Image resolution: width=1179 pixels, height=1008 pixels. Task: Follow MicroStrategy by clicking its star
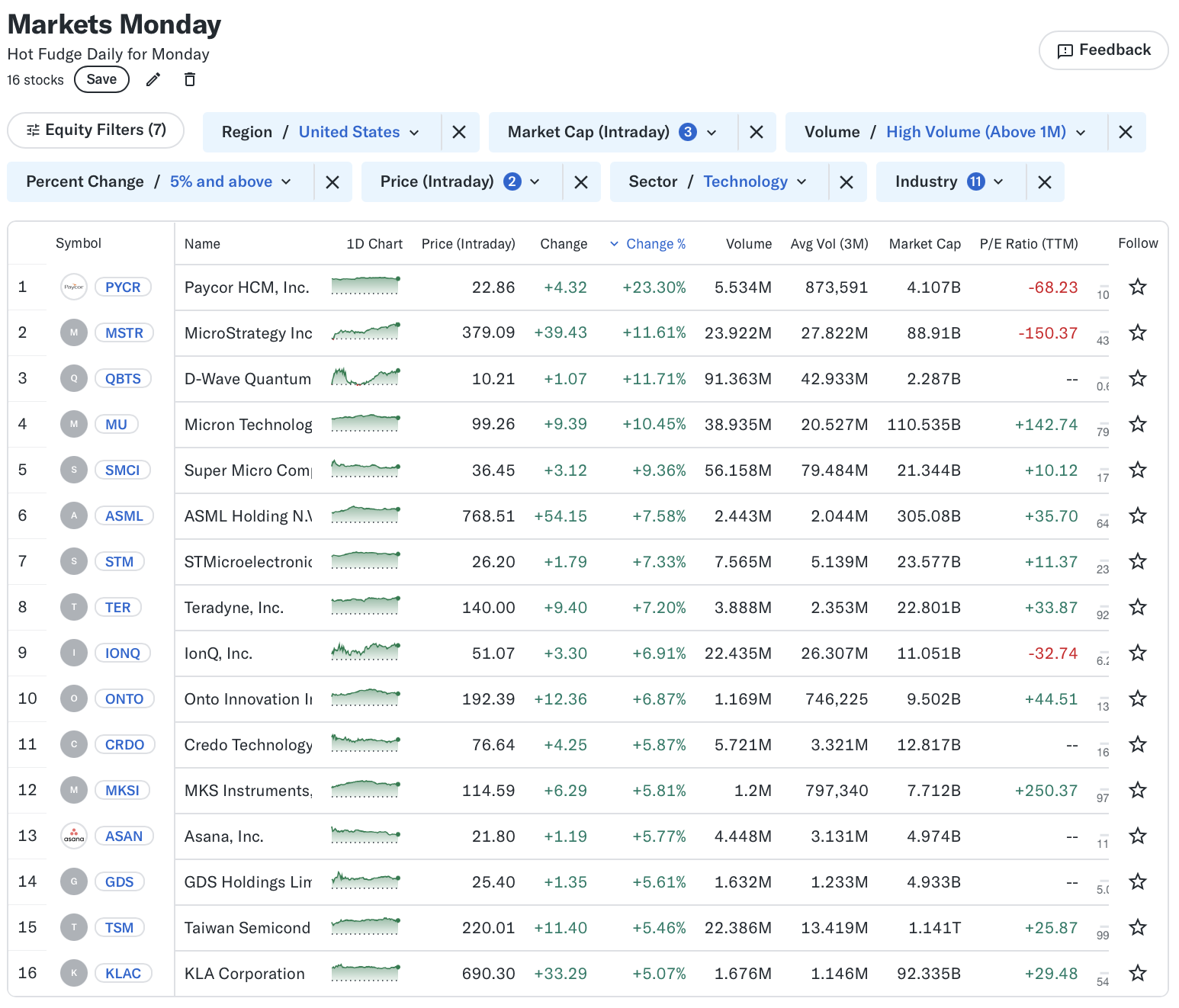coord(1137,332)
